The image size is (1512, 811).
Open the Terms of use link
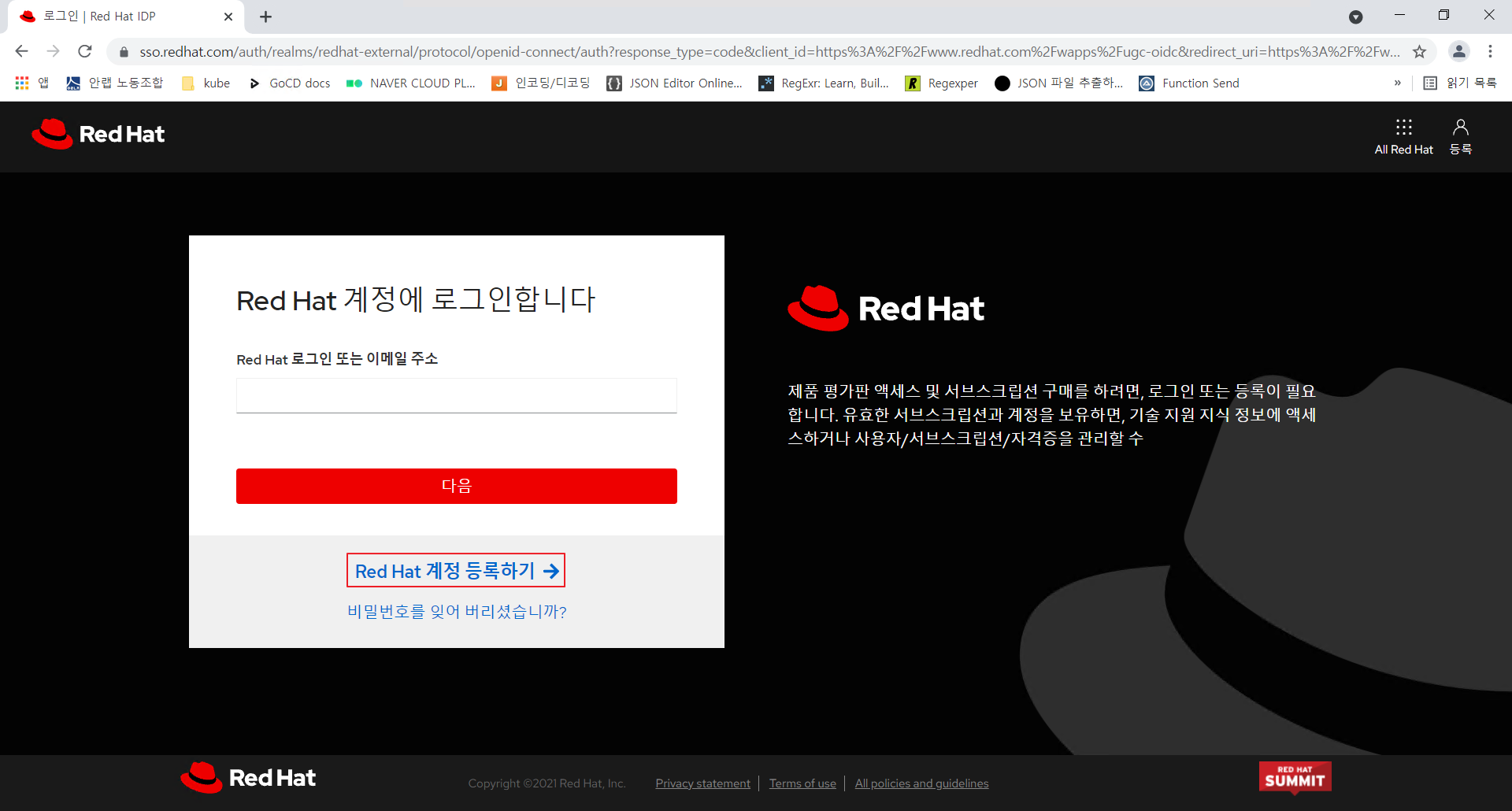802,783
